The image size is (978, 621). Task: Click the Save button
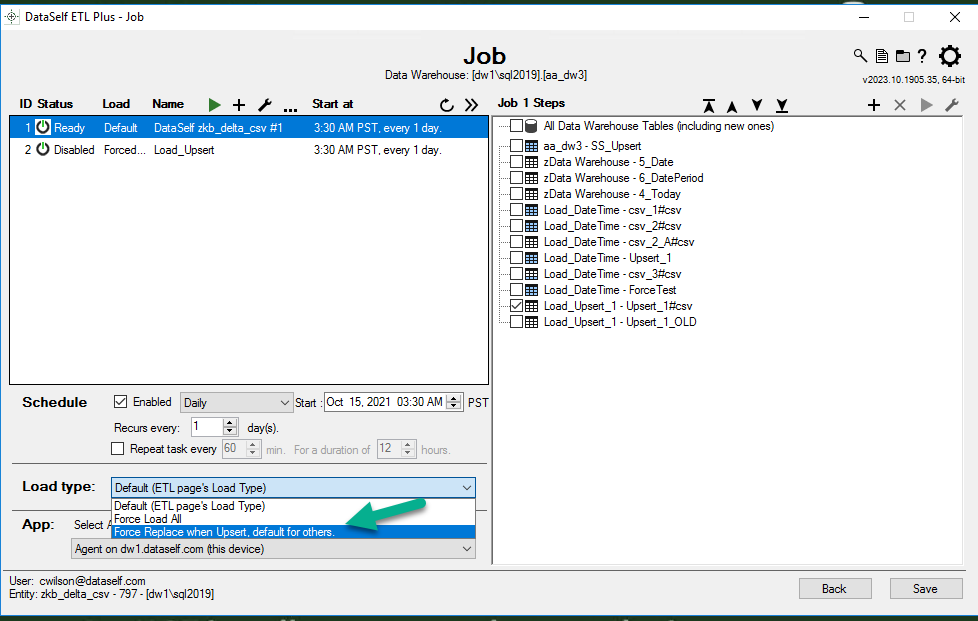coord(925,589)
